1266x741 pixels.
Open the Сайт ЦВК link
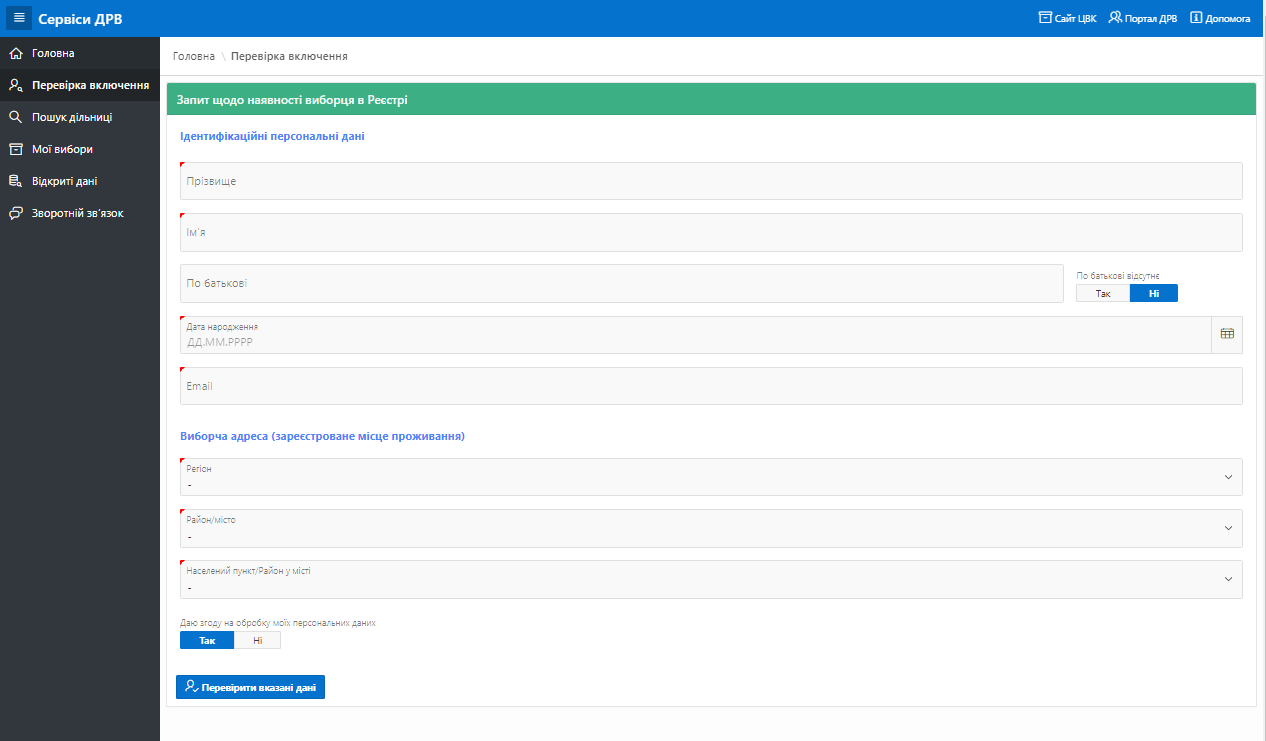(x=1067, y=18)
